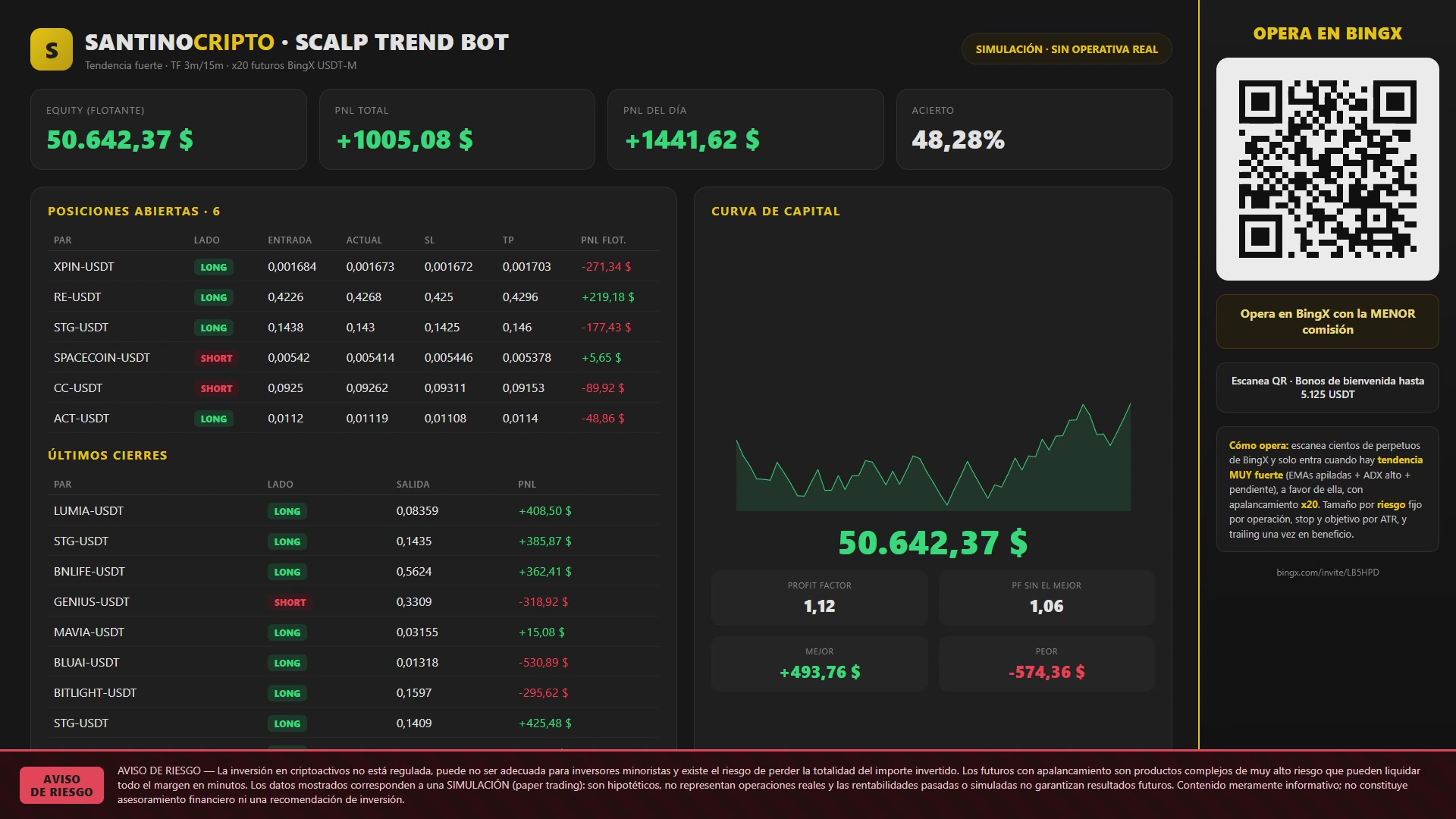Viewport: 1456px width, 819px height.
Task: Click the PNL TOTAL +1005,08 $ card
Action: 457,129
